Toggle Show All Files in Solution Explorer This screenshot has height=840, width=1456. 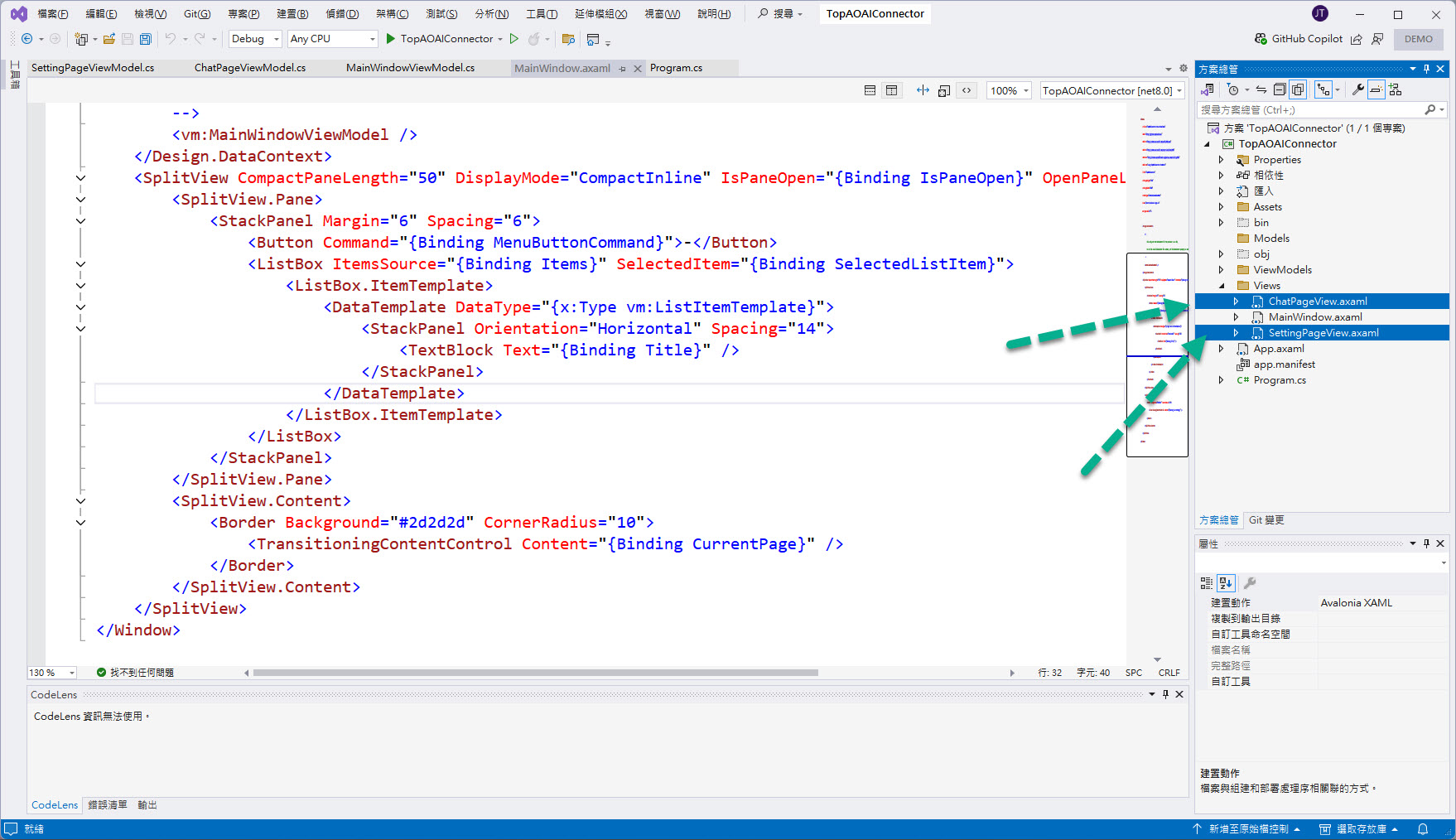[x=1298, y=89]
